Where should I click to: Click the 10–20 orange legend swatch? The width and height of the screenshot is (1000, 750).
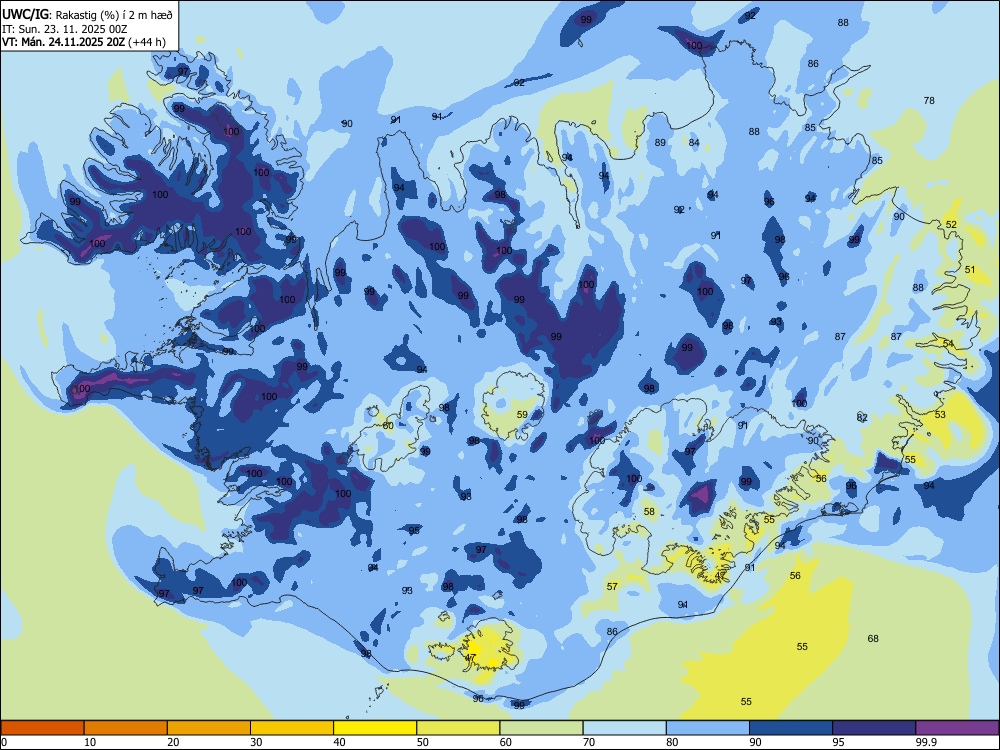coord(126,728)
